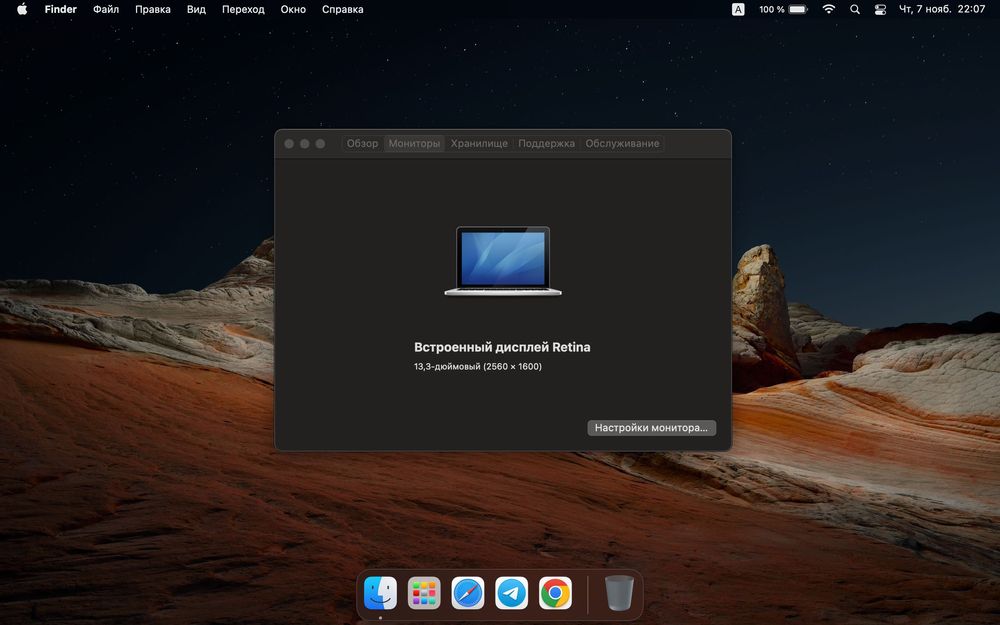
Task: Open Control Center
Action: (x=880, y=9)
